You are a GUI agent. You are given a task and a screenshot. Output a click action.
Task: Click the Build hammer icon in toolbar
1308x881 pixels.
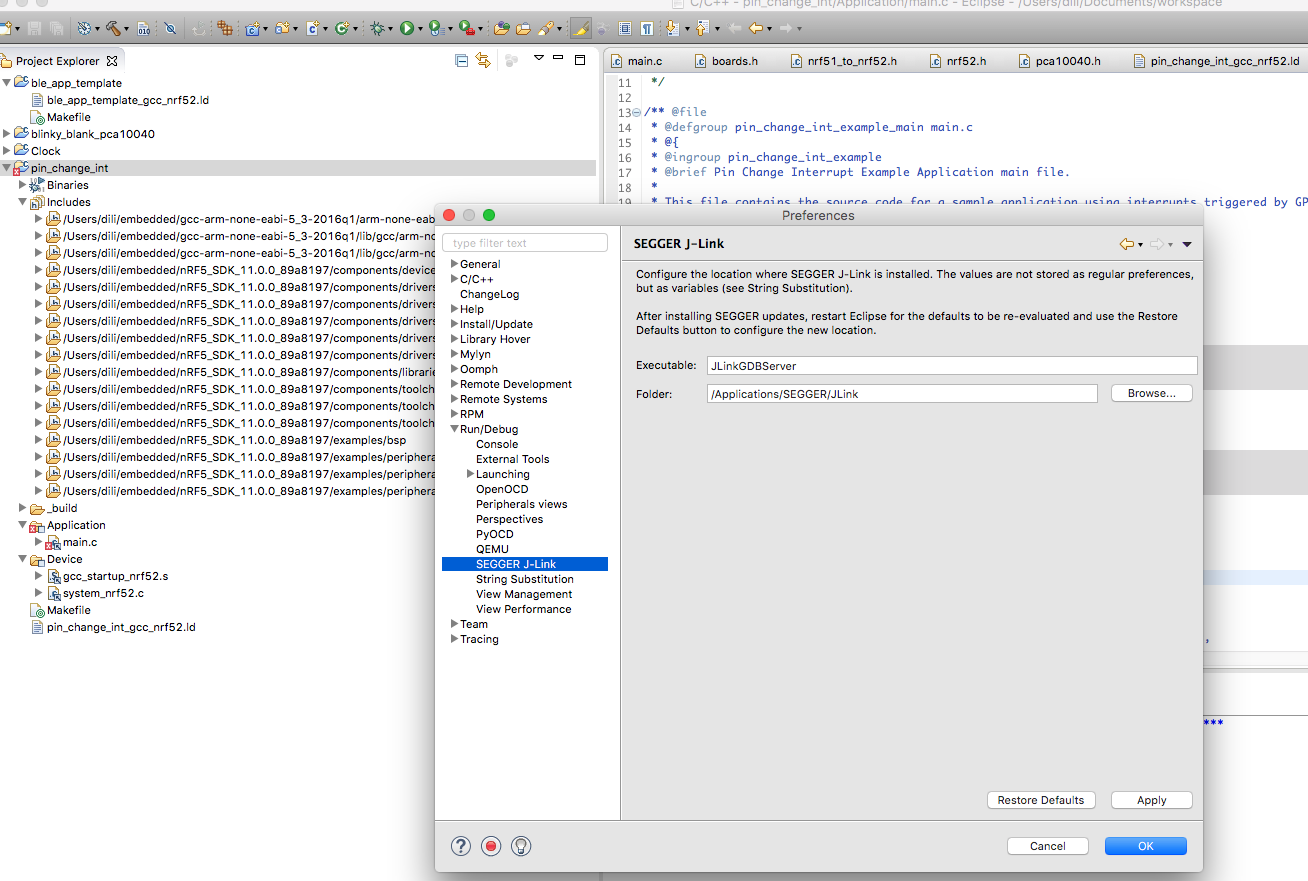(114, 29)
